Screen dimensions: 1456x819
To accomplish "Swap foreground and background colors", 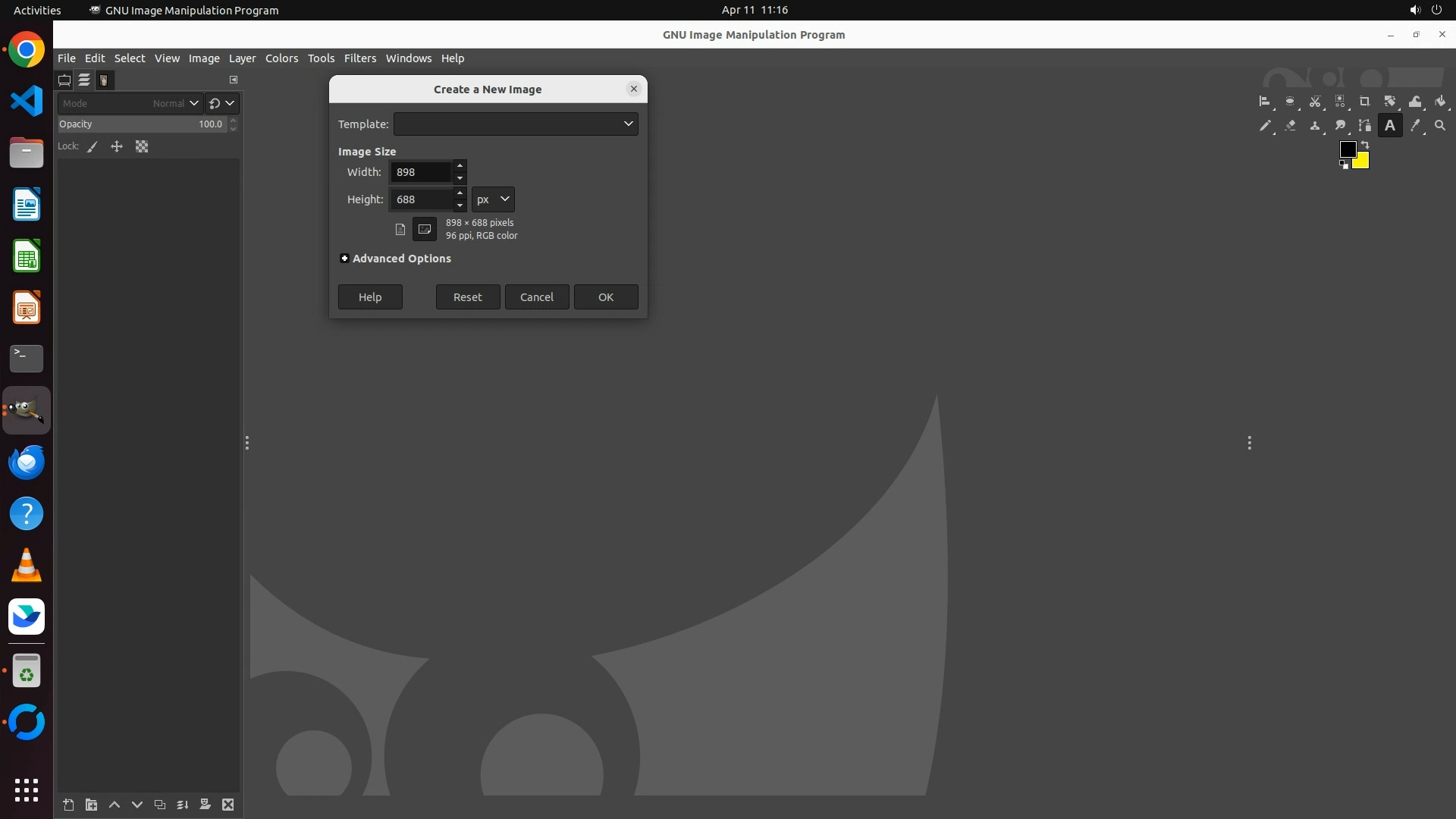I will [x=1365, y=144].
